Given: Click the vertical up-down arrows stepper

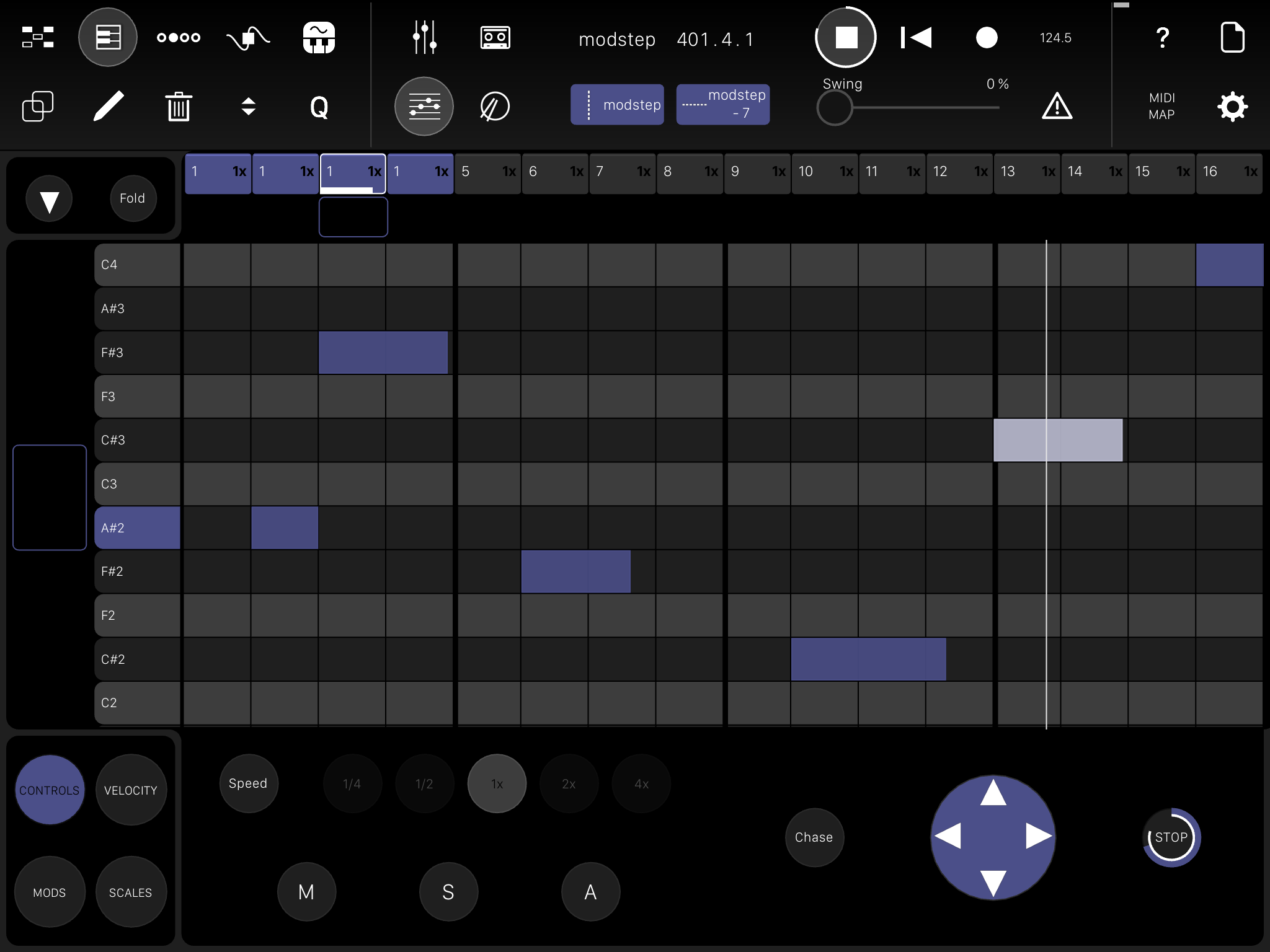Looking at the screenshot, I should [248, 107].
